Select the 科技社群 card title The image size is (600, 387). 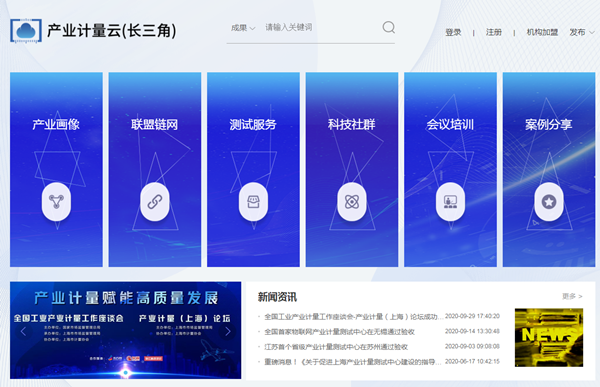352,124
